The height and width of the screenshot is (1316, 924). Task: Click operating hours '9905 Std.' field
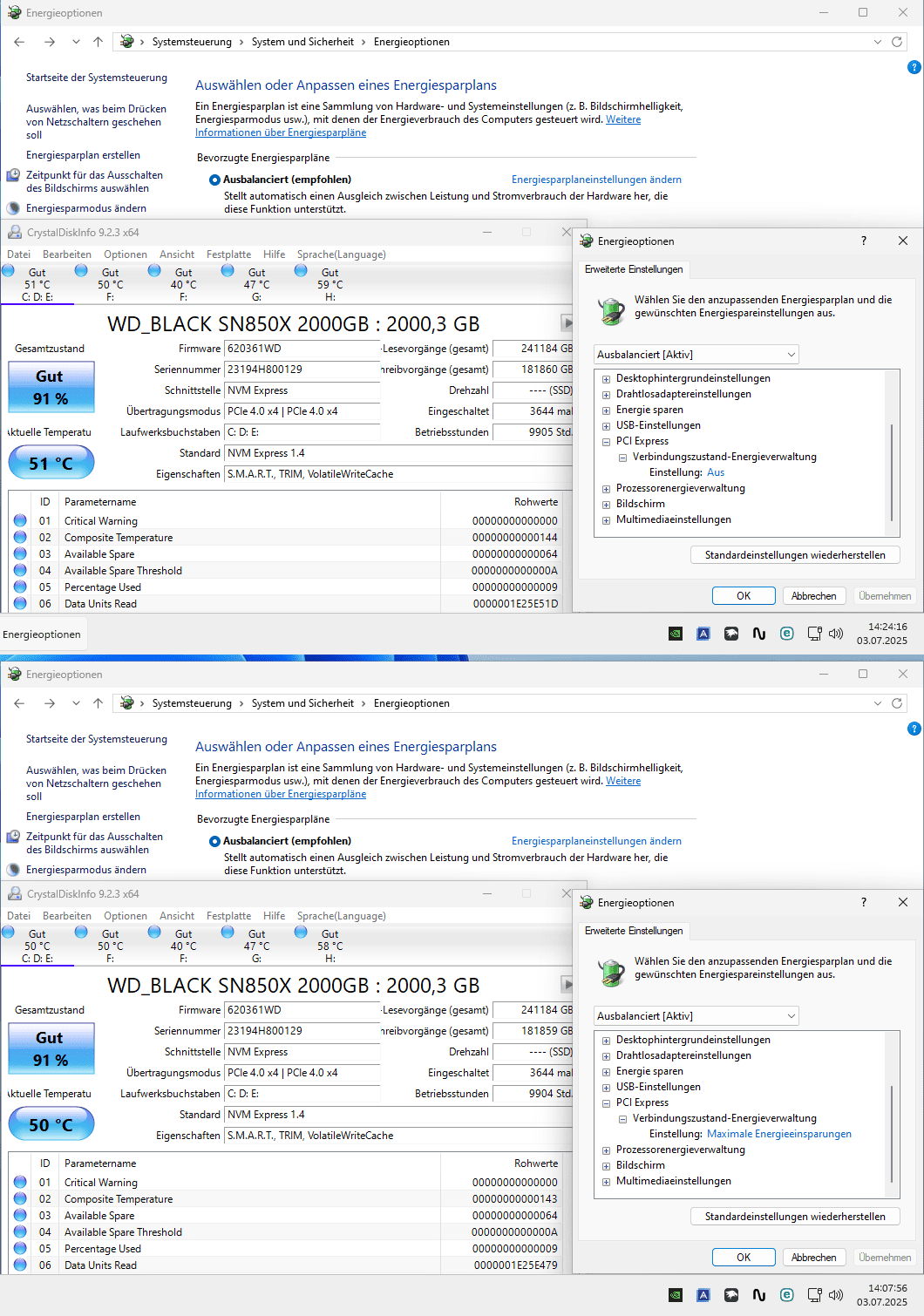[x=533, y=432]
